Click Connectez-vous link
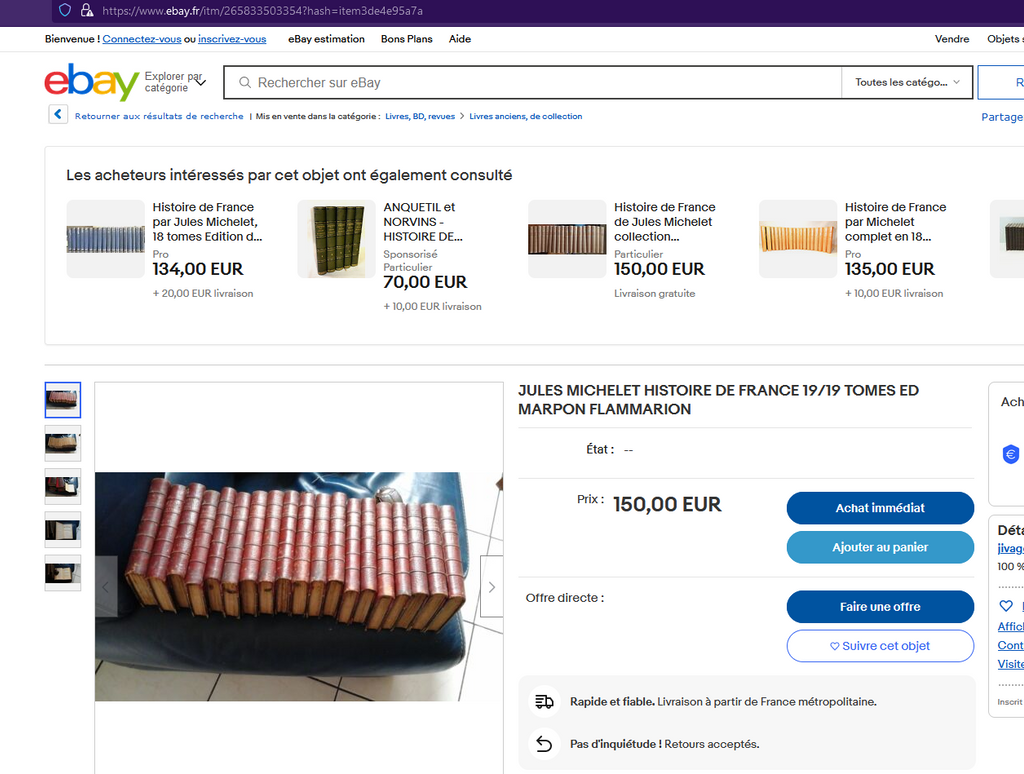 (142, 39)
